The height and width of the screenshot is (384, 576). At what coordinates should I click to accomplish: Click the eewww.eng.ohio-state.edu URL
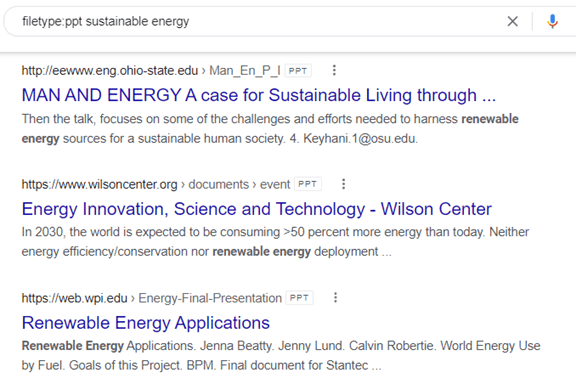coord(109,71)
